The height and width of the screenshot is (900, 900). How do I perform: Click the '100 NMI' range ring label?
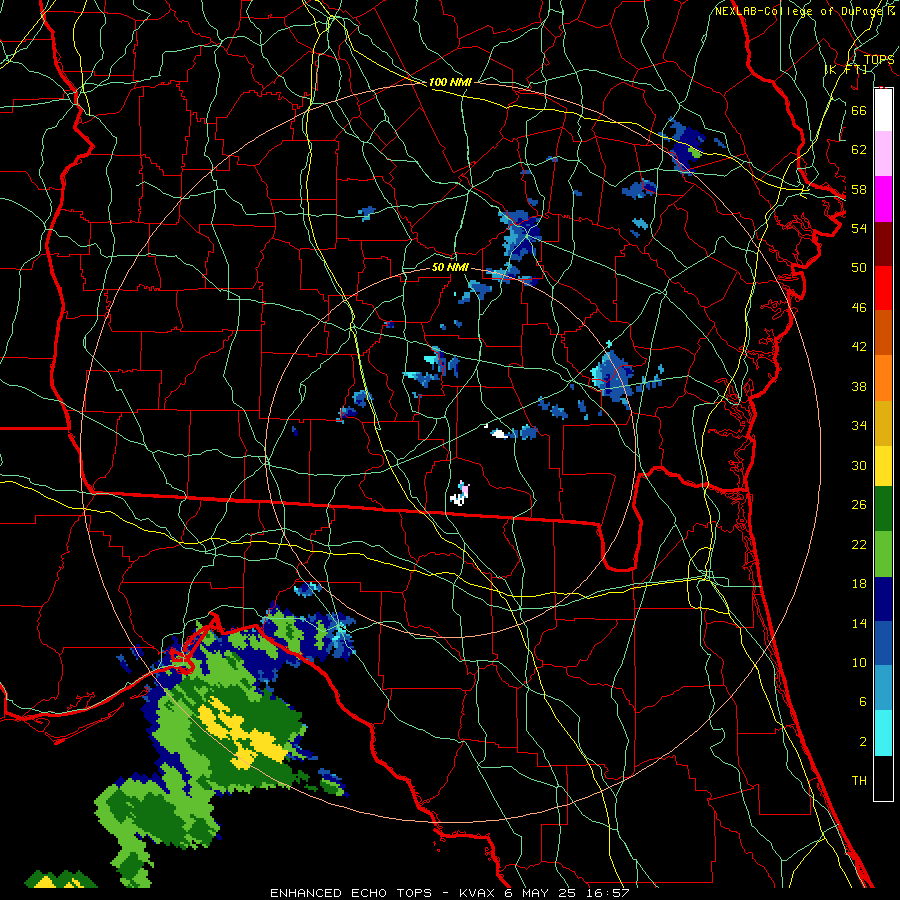[450, 82]
